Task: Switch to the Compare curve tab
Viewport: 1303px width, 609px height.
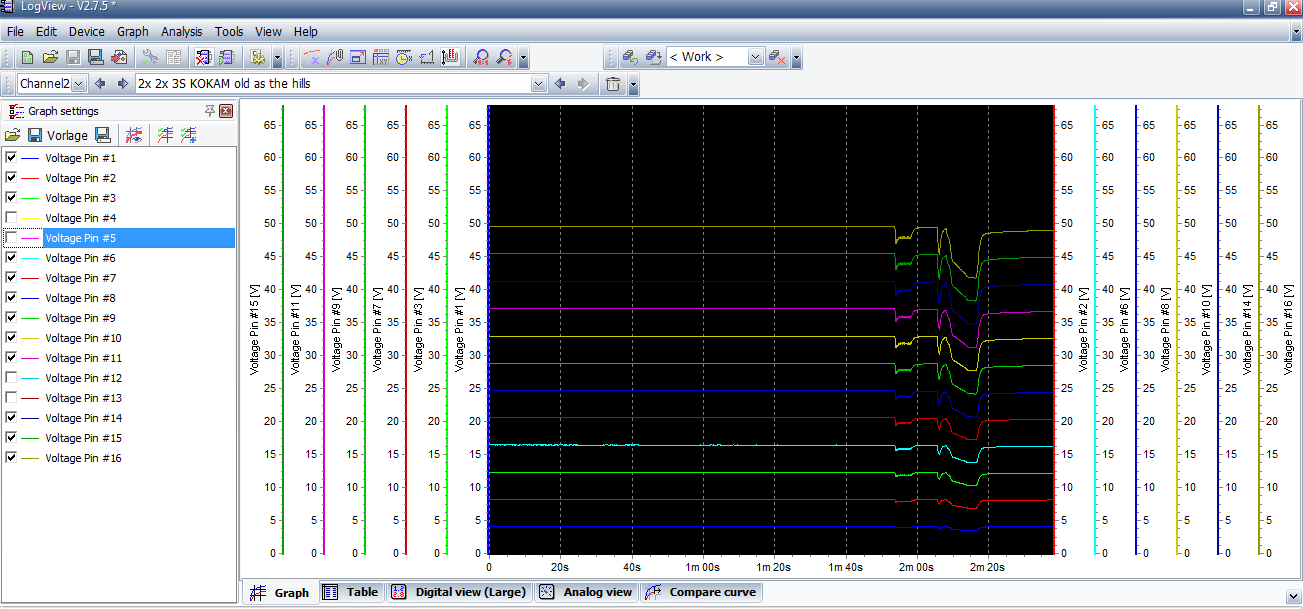Action: coord(701,592)
